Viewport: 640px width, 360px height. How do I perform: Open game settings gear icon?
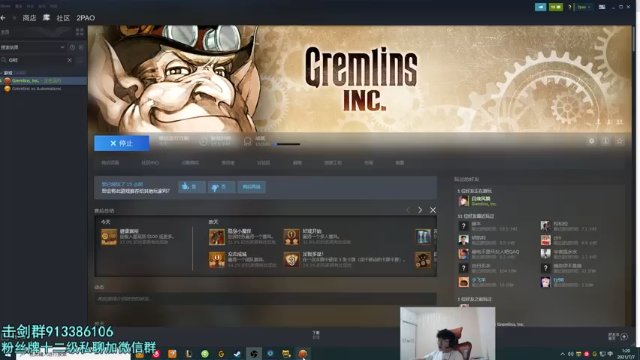pyautogui.click(x=591, y=141)
